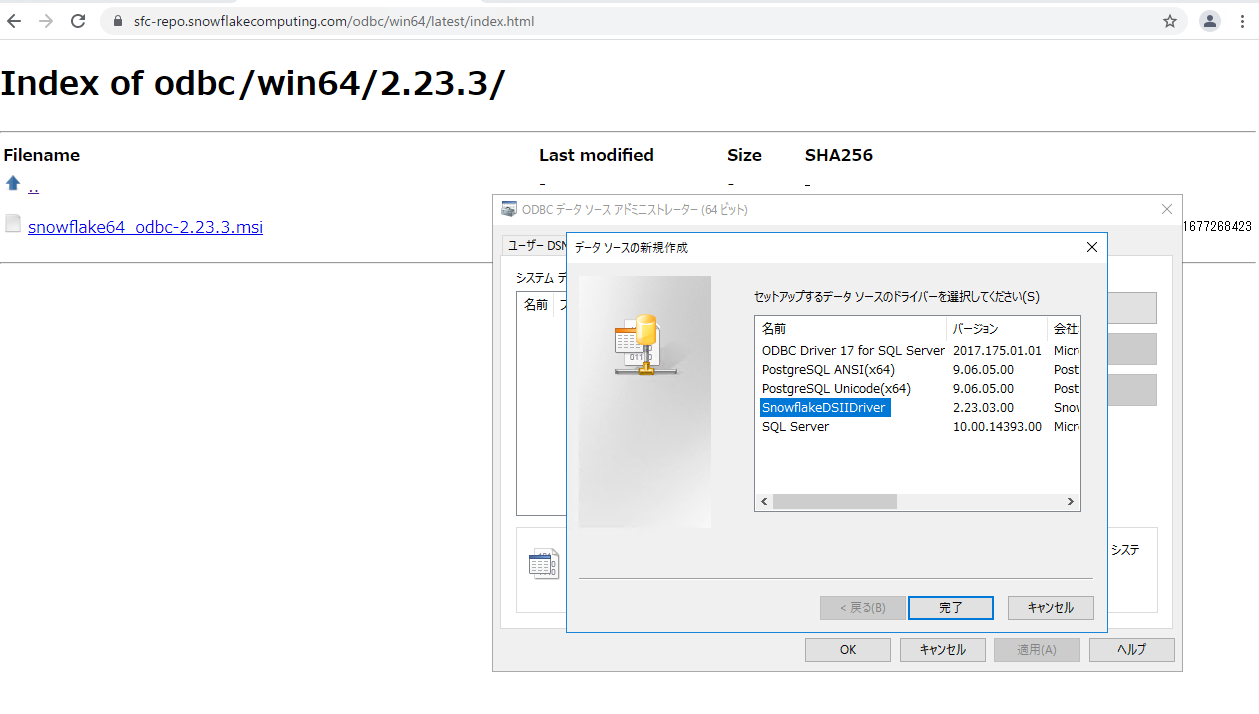The width and height of the screenshot is (1259, 714).
Task: Switch to ユーザー DSN tab
Action: 534,245
